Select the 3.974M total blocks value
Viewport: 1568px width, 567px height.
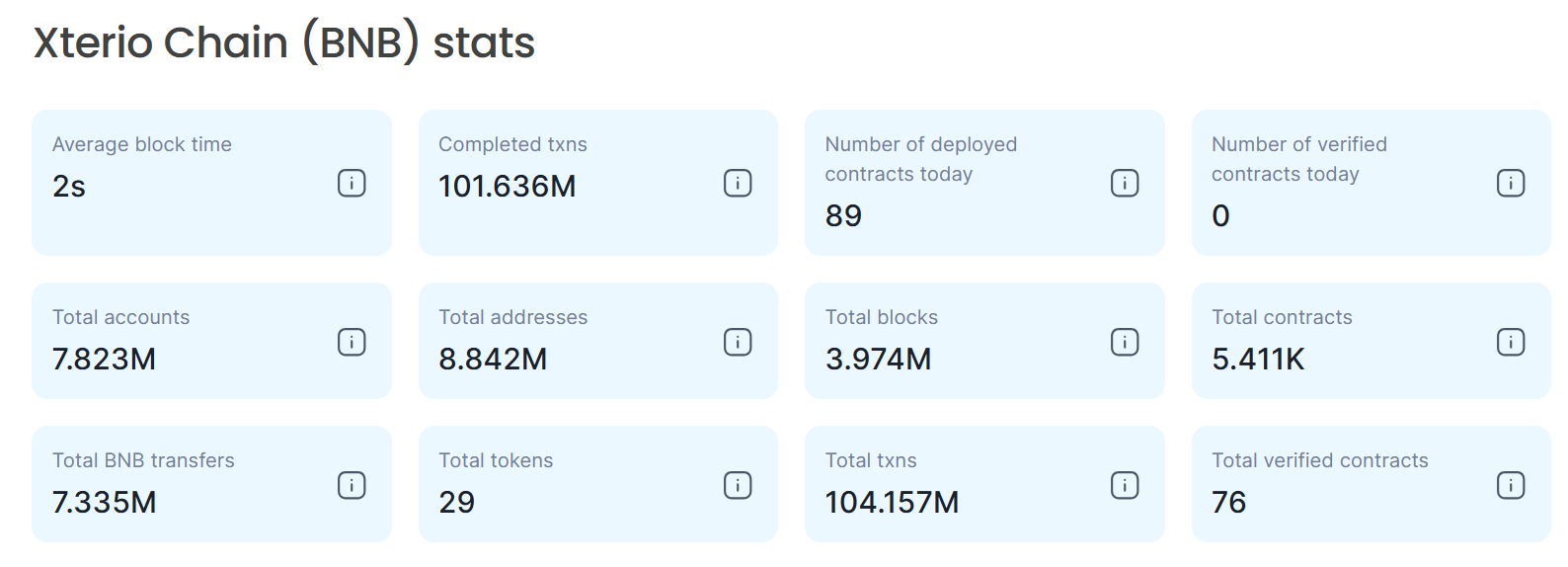click(878, 360)
